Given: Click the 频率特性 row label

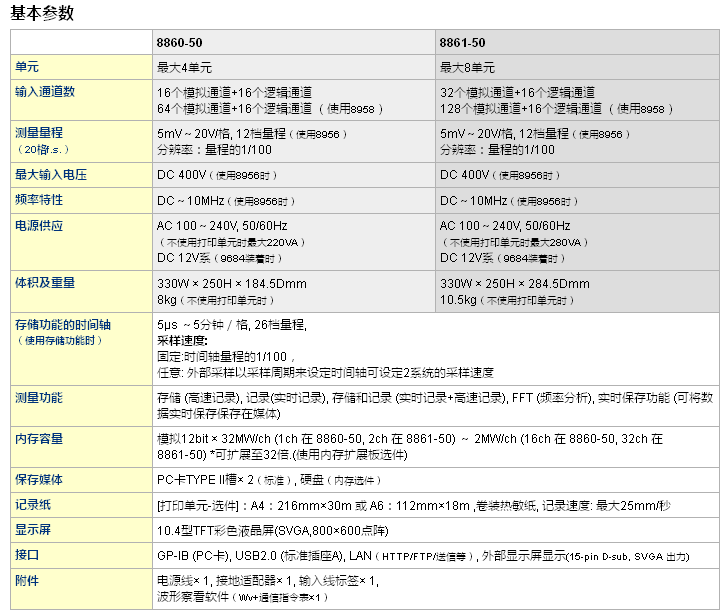Looking at the screenshot, I should click(x=39, y=200).
